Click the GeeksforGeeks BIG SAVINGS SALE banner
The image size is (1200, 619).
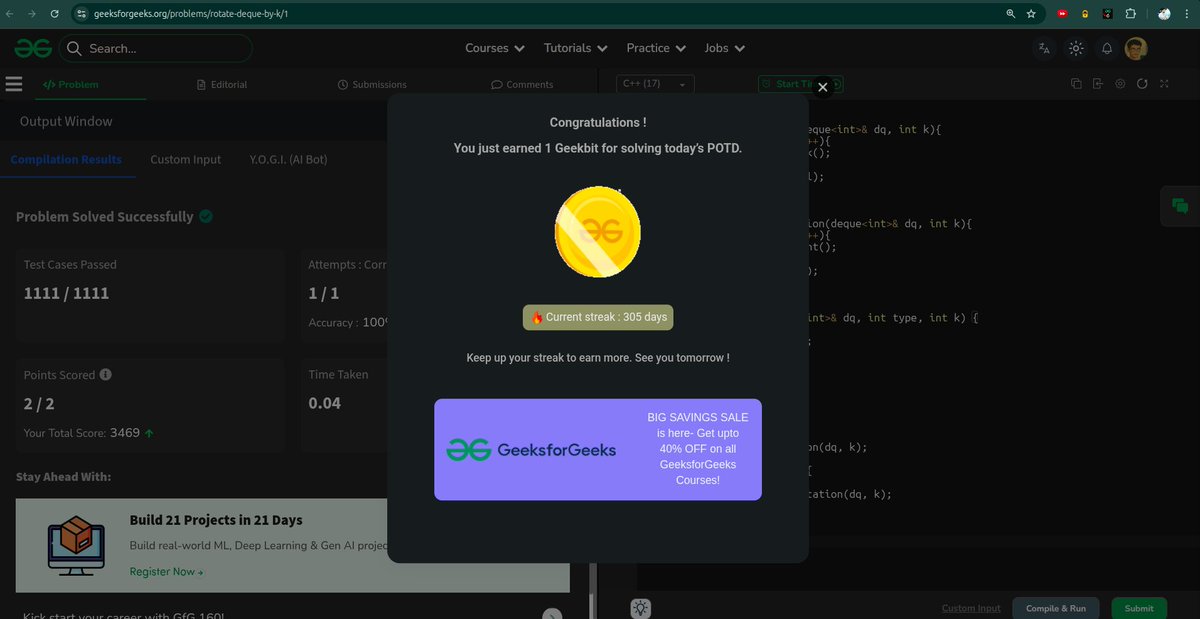(598, 449)
